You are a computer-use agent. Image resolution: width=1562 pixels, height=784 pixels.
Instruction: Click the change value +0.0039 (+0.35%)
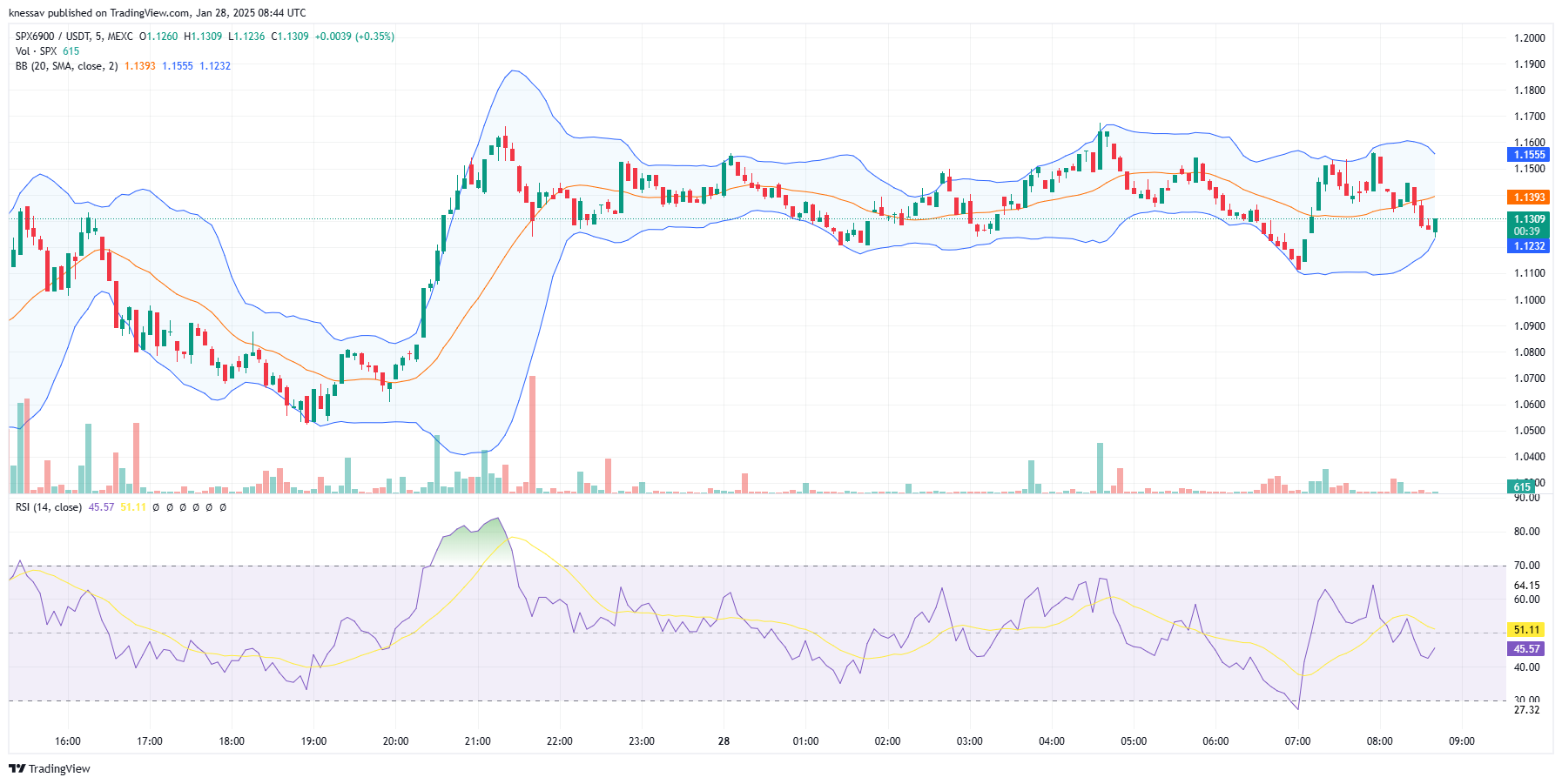pyautogui.click(x=354, y=37)
